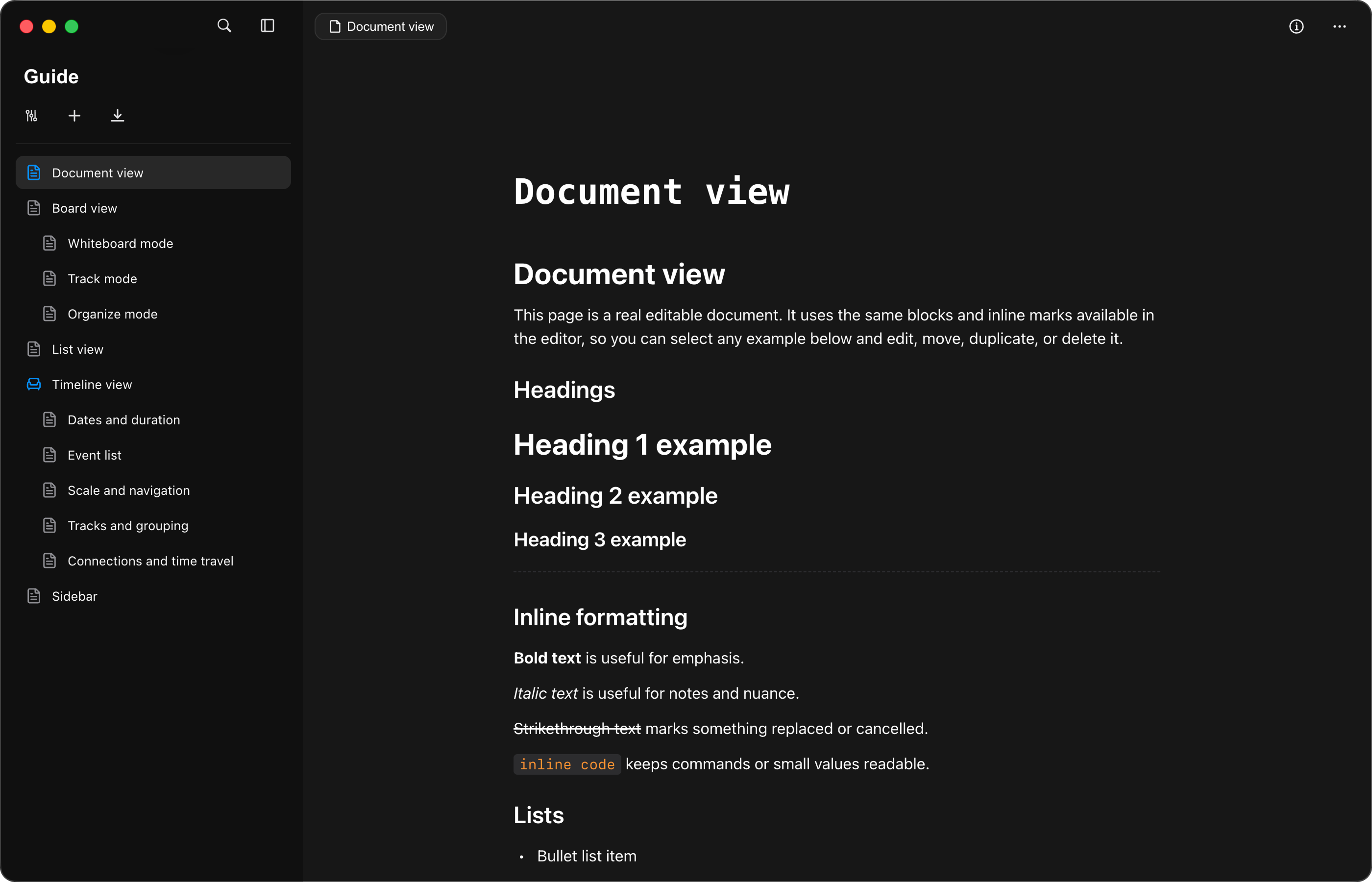Click the monospace Document view page title
This screenshot has width=1372, height=882.
tap(652, 191)
